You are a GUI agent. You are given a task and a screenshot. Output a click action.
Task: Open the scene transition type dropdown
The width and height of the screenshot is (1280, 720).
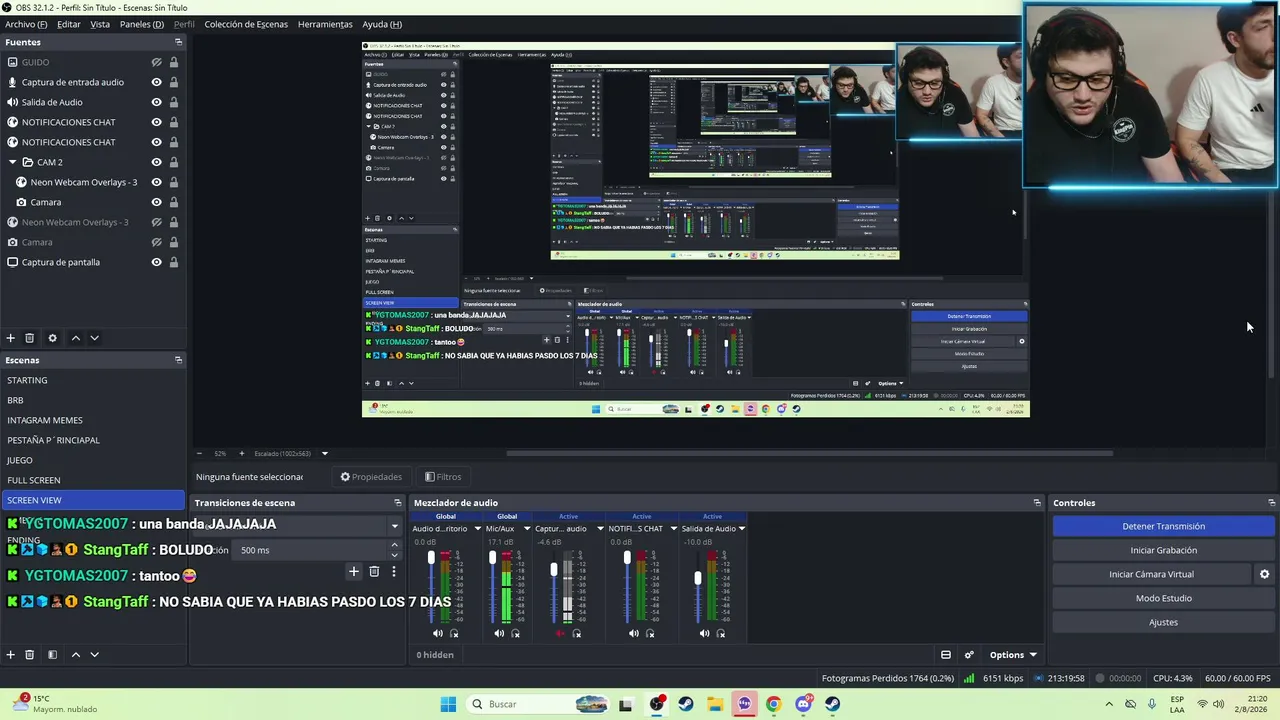[394, 525]
